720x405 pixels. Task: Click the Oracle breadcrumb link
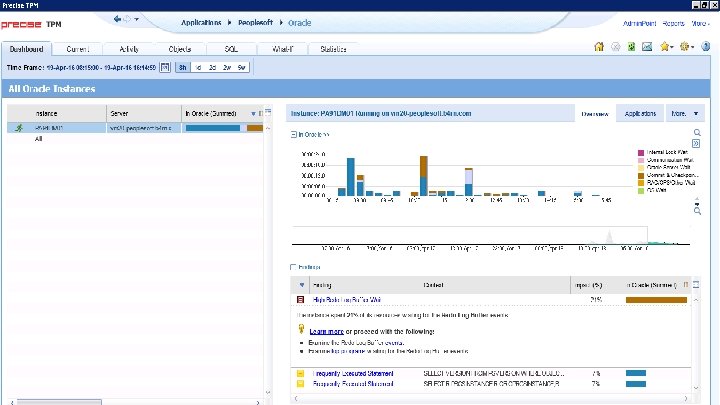(x=299, y=23)
